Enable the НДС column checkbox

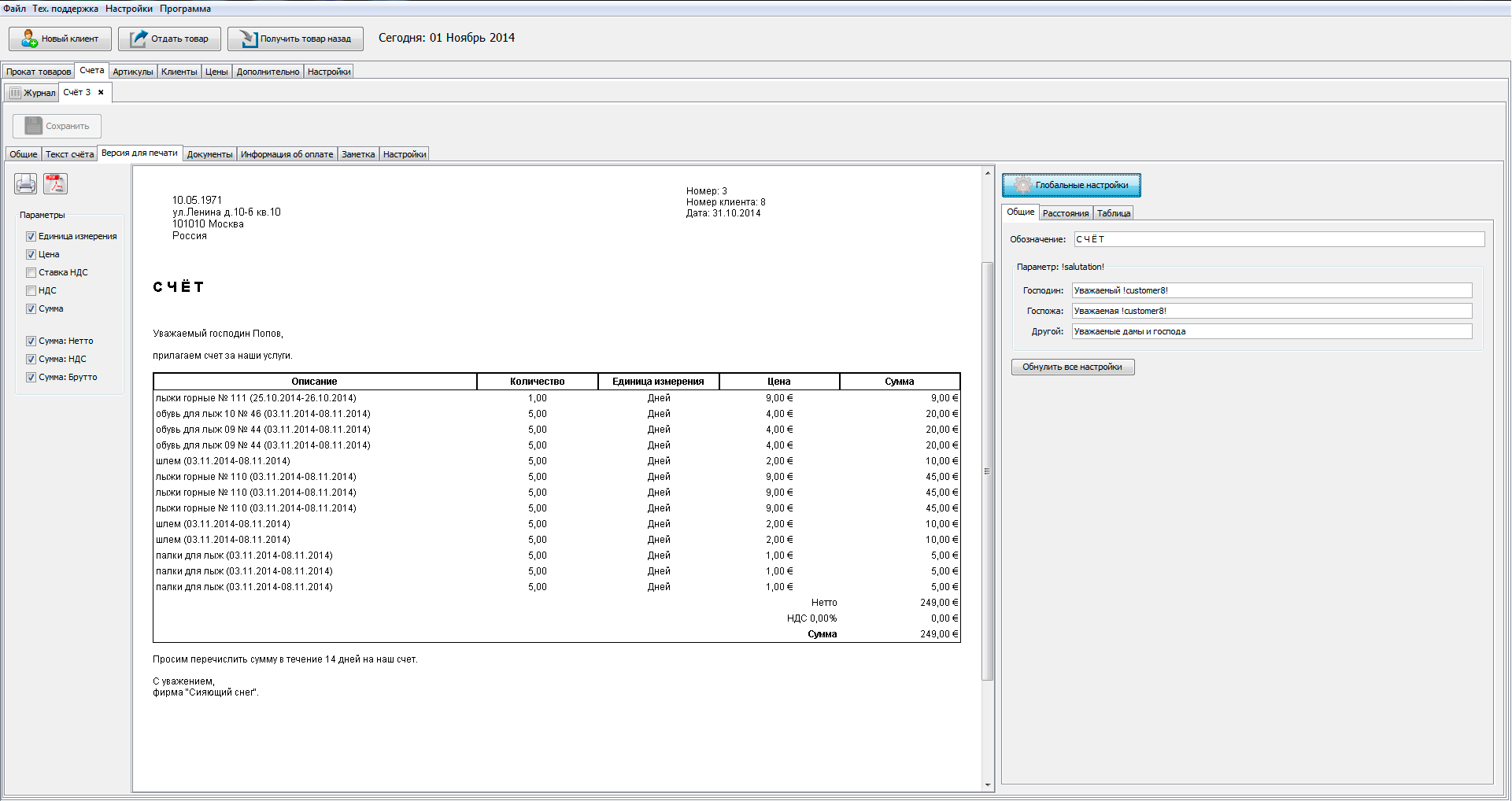31,290
